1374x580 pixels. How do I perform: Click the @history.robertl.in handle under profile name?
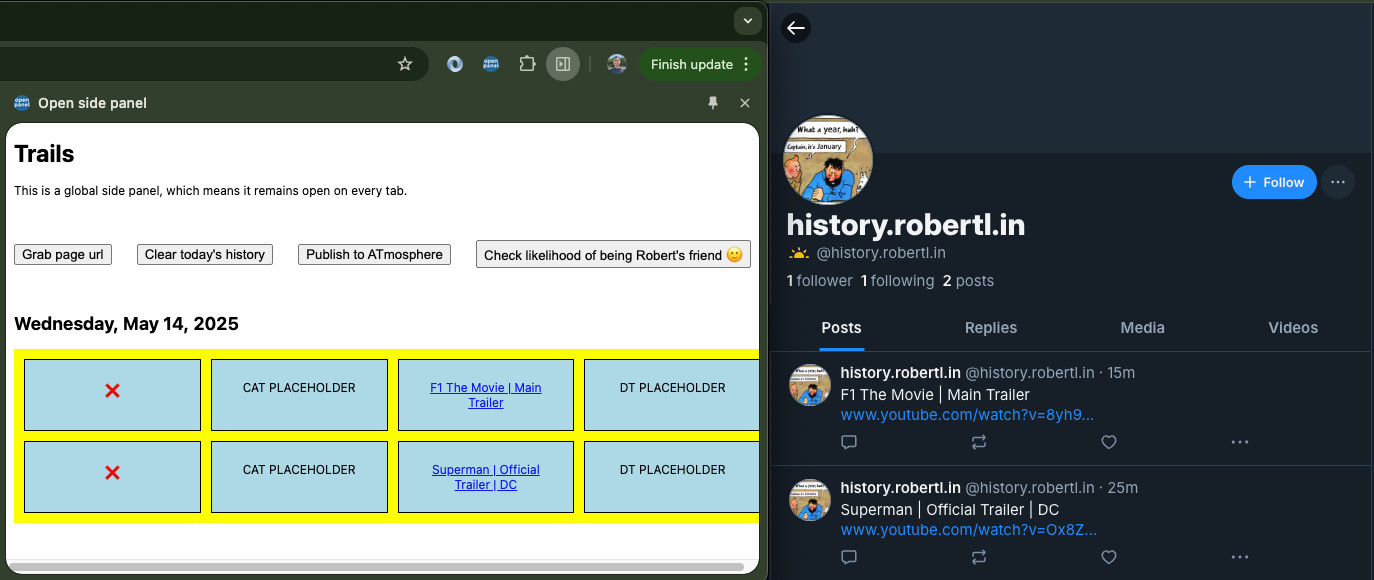pyautogui.click(x=881, y=253)
